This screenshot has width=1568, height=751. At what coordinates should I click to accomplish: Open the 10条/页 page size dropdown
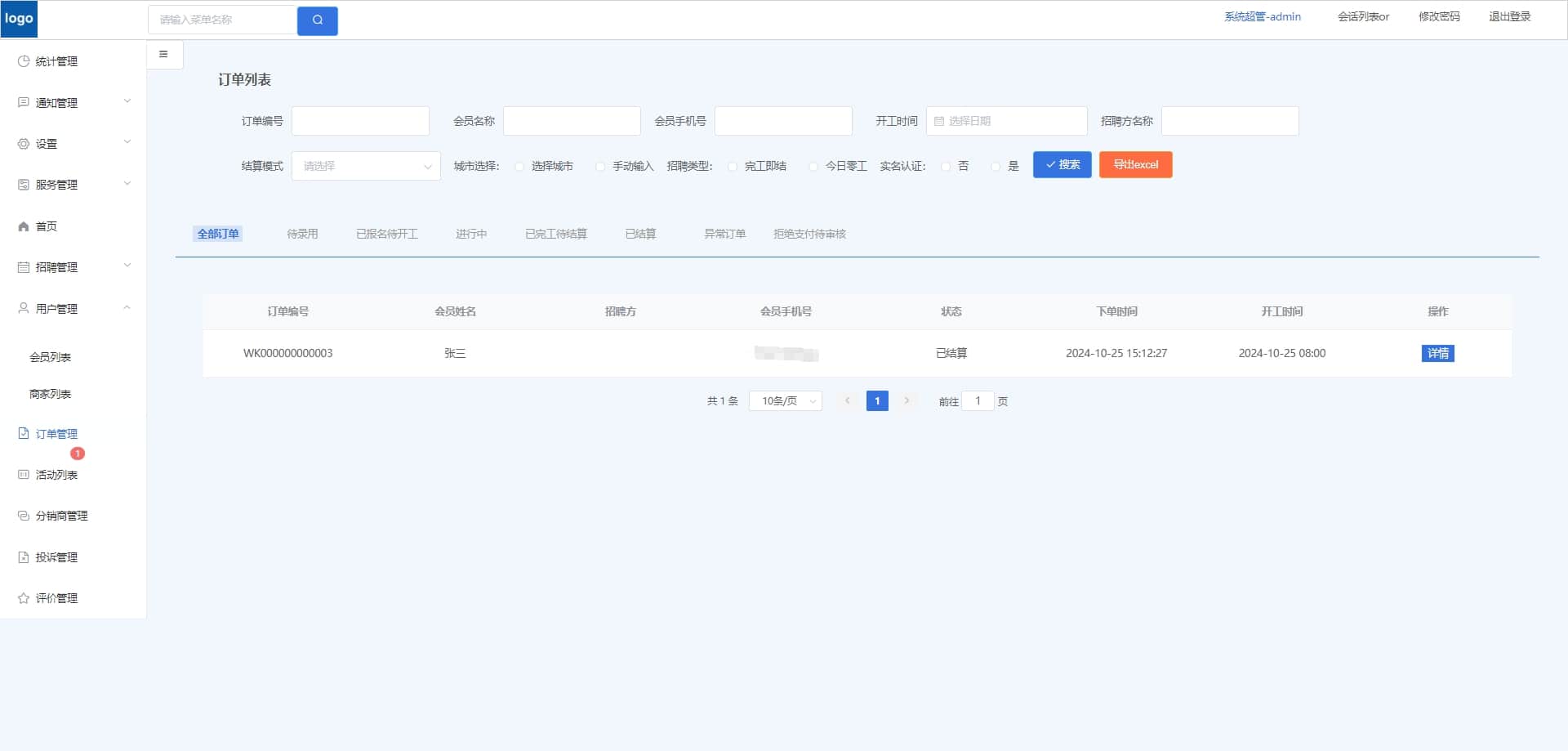tap(786, 401)
